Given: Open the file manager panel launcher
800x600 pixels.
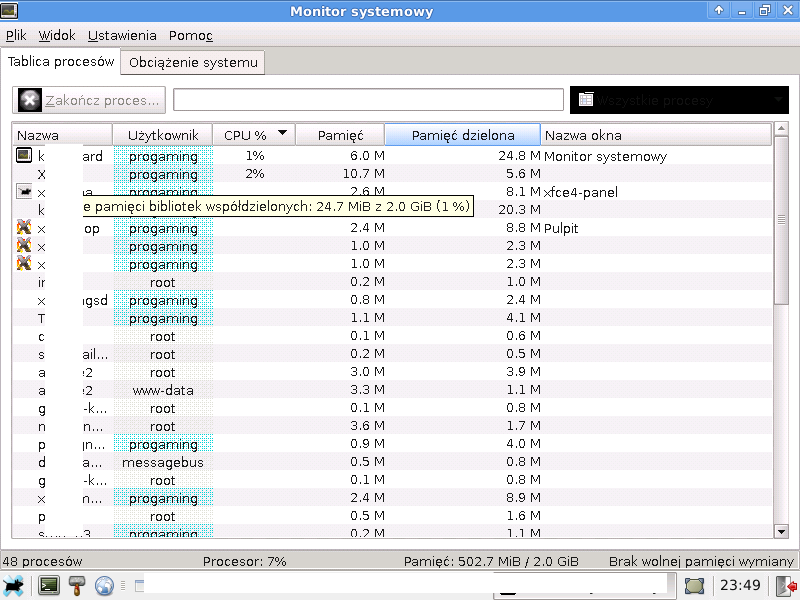Looking at the screenshot, I should click(x=76, y=586).
